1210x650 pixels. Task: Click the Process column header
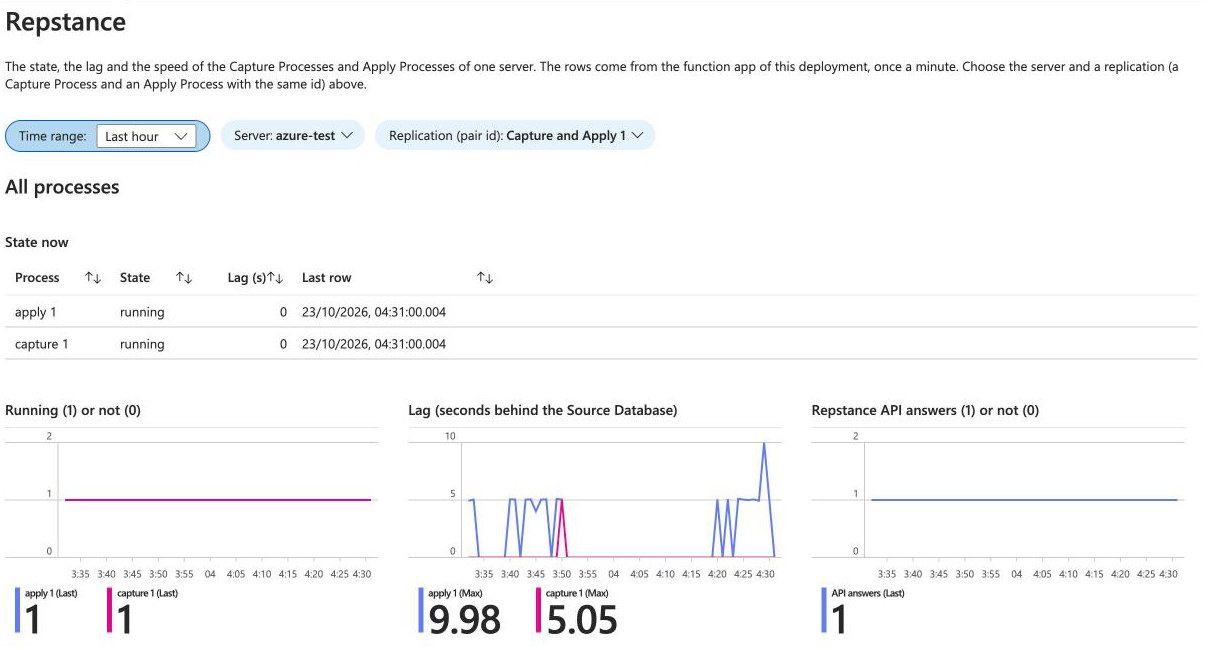click(37, 278)
